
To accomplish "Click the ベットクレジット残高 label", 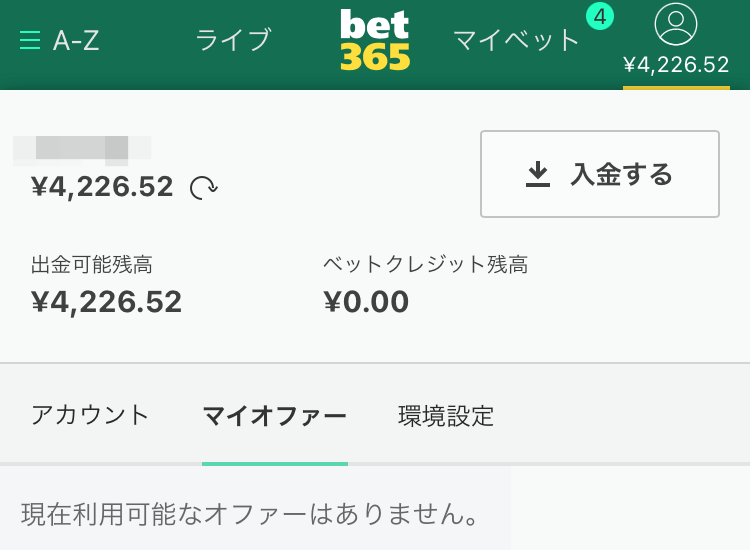I will [426, 265].
